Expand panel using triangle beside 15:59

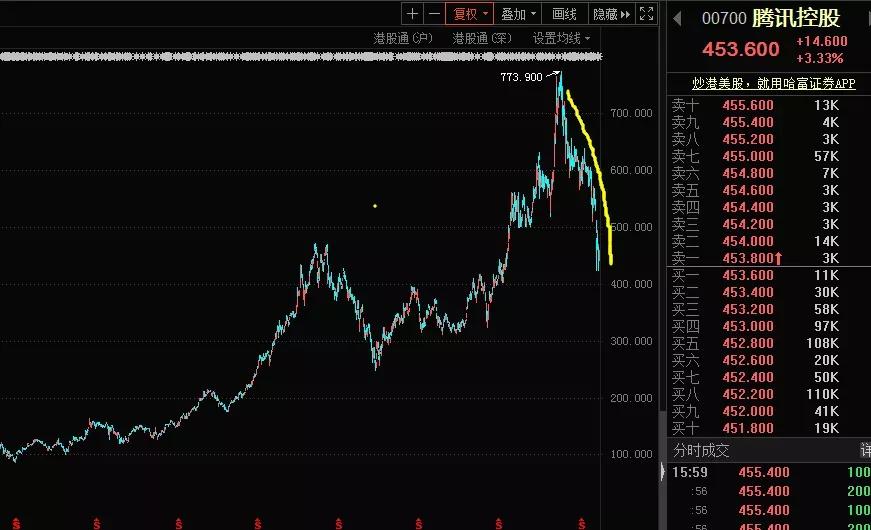point(662,472)
